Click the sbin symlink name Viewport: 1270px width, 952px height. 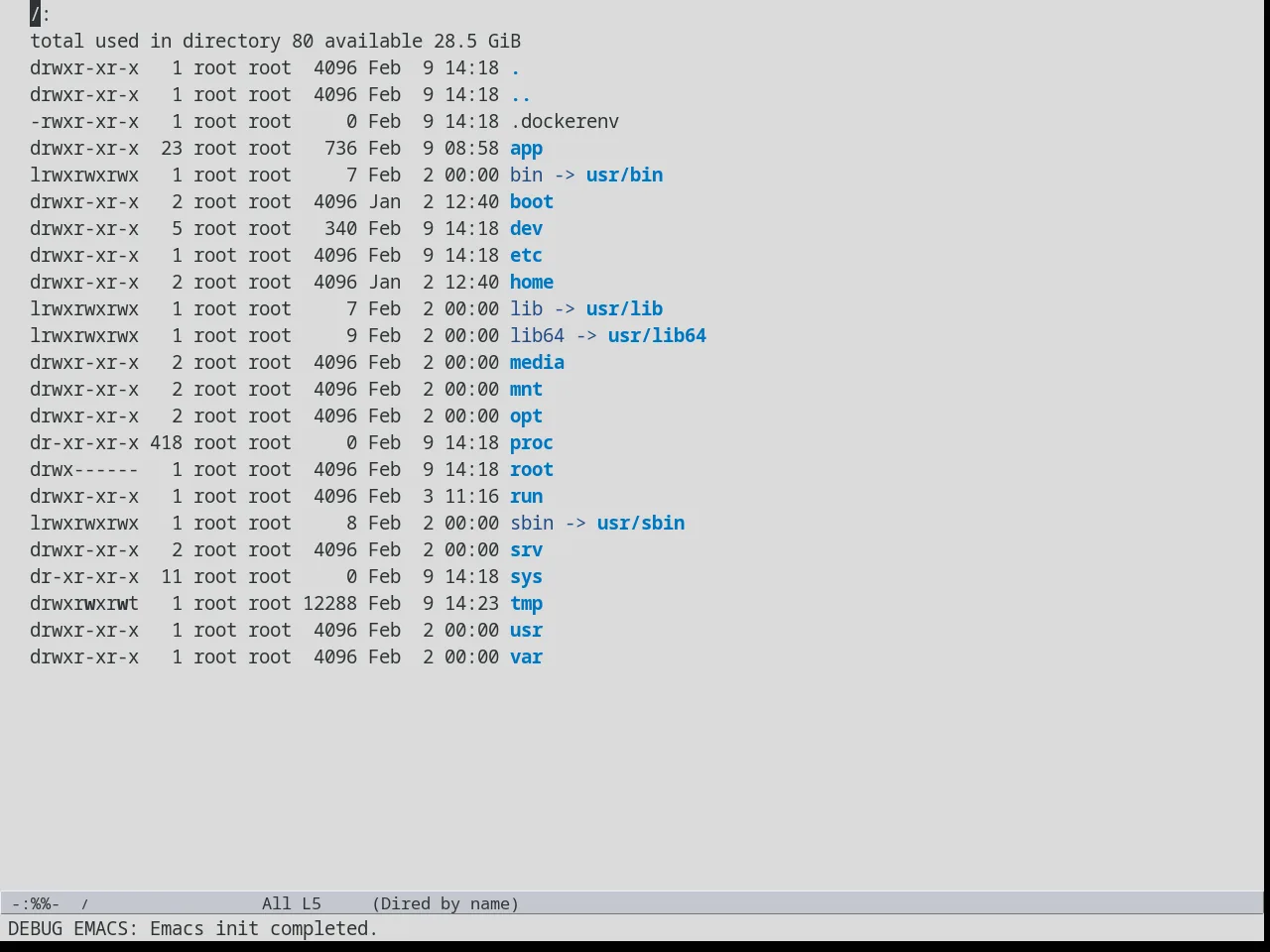click(x=532, y=523)
